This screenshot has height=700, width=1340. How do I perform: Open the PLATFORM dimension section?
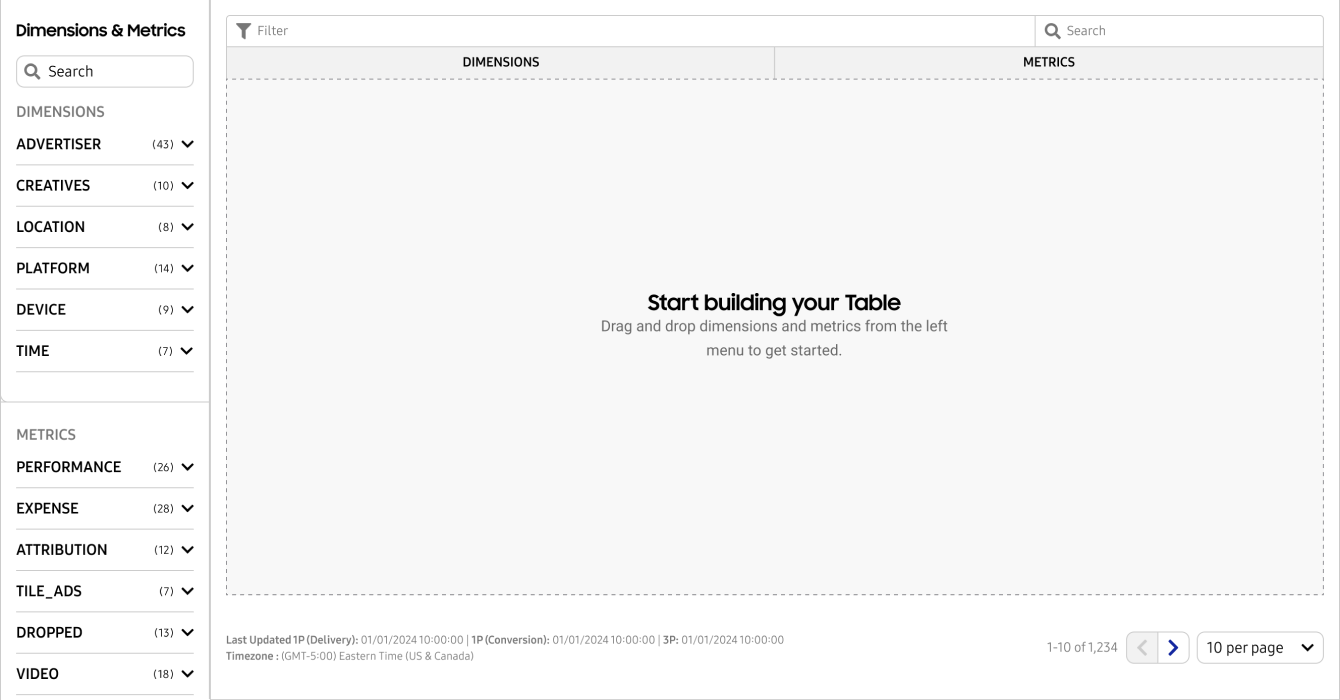(187, 268)
